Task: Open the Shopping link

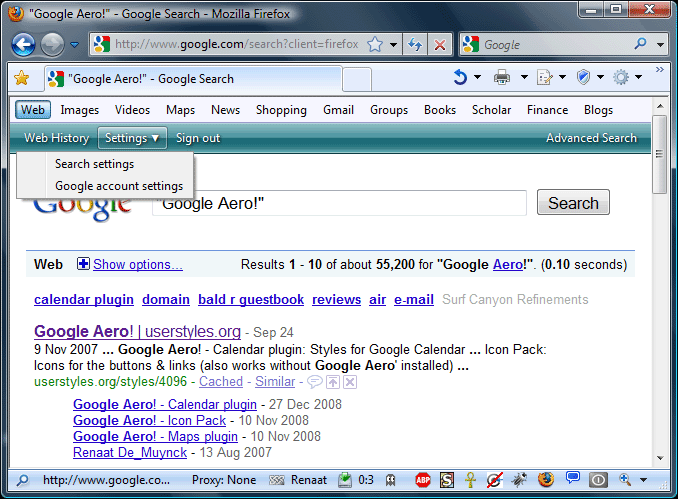Action: [281, 110]
